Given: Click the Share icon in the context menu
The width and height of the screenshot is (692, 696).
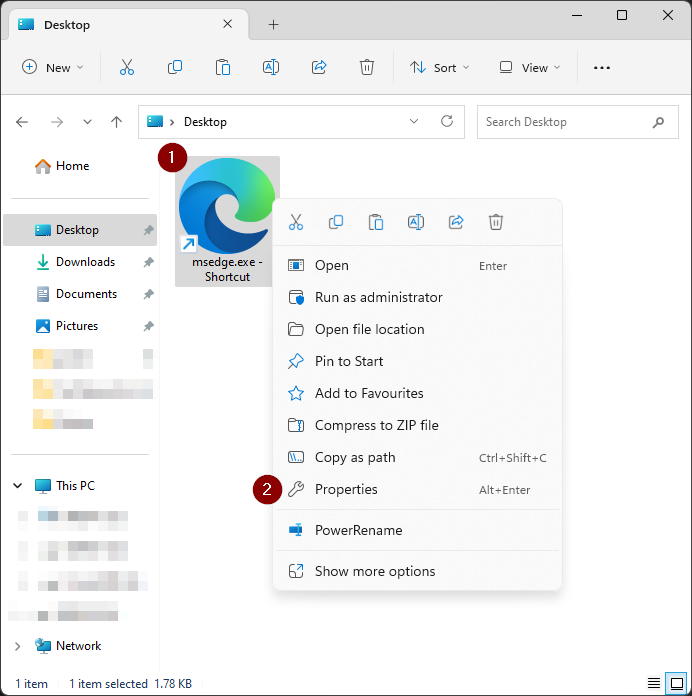Looking at the screenshot, I should tap(456, 222).
